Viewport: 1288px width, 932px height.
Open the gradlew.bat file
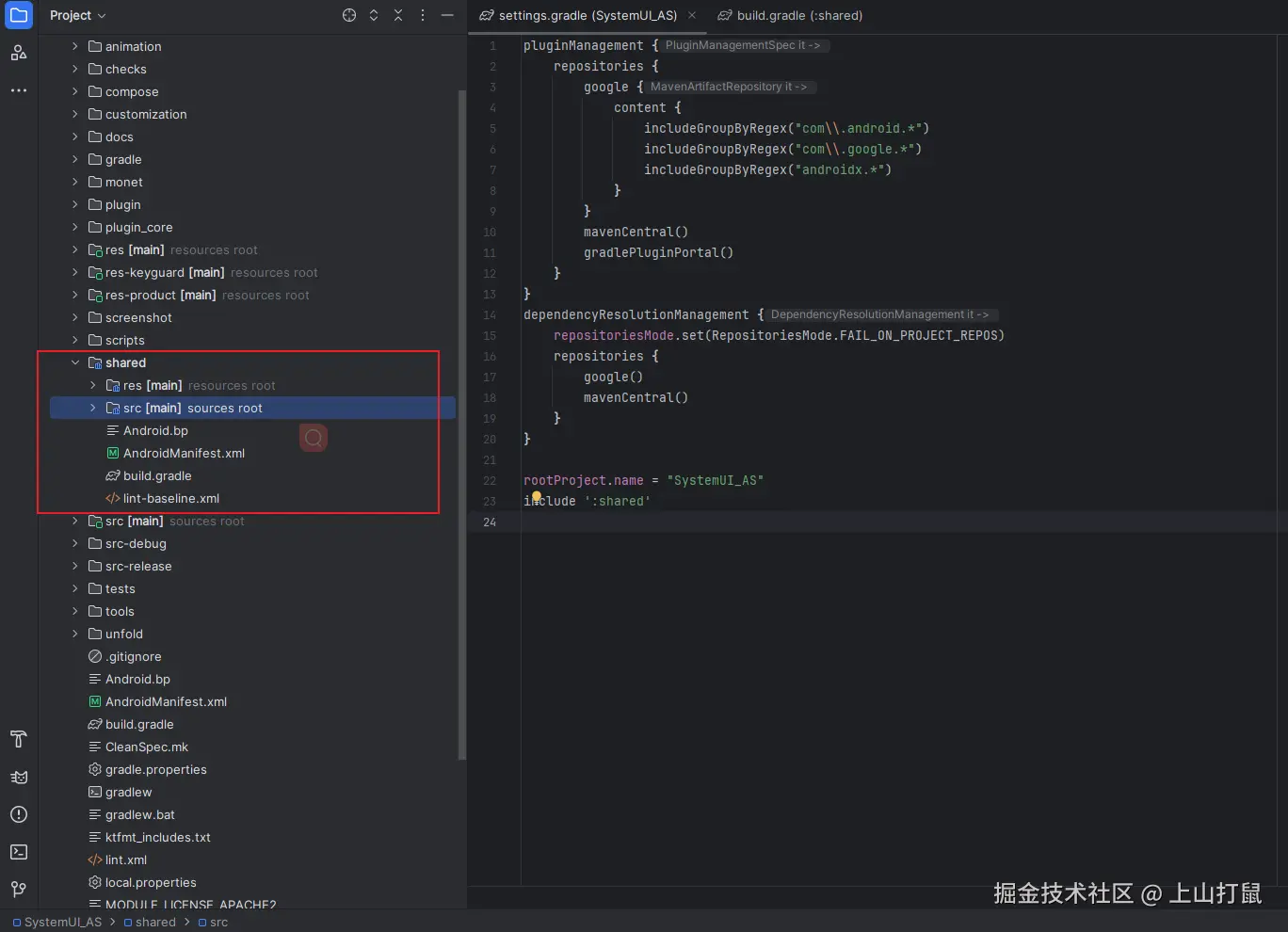point(140,814)
